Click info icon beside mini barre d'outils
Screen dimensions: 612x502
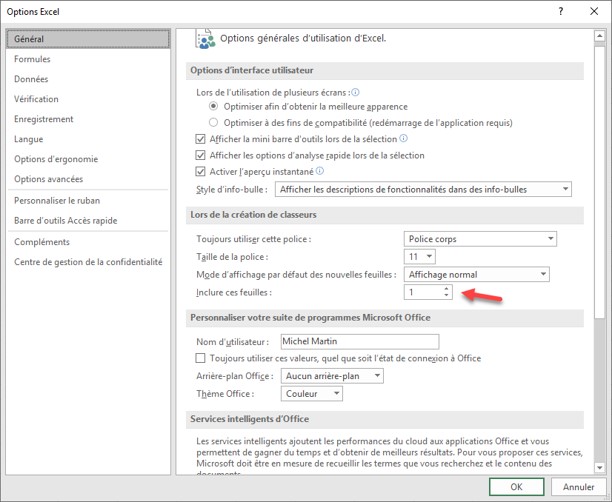(x=404, y=138)
